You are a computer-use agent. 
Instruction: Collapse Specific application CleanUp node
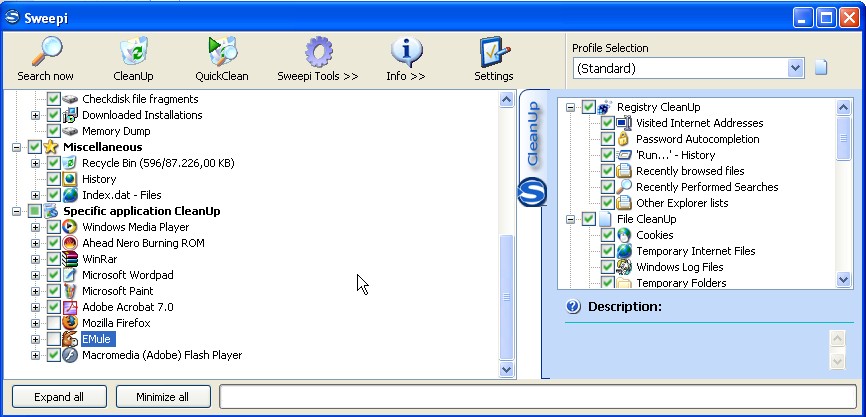tap(17, 211)
